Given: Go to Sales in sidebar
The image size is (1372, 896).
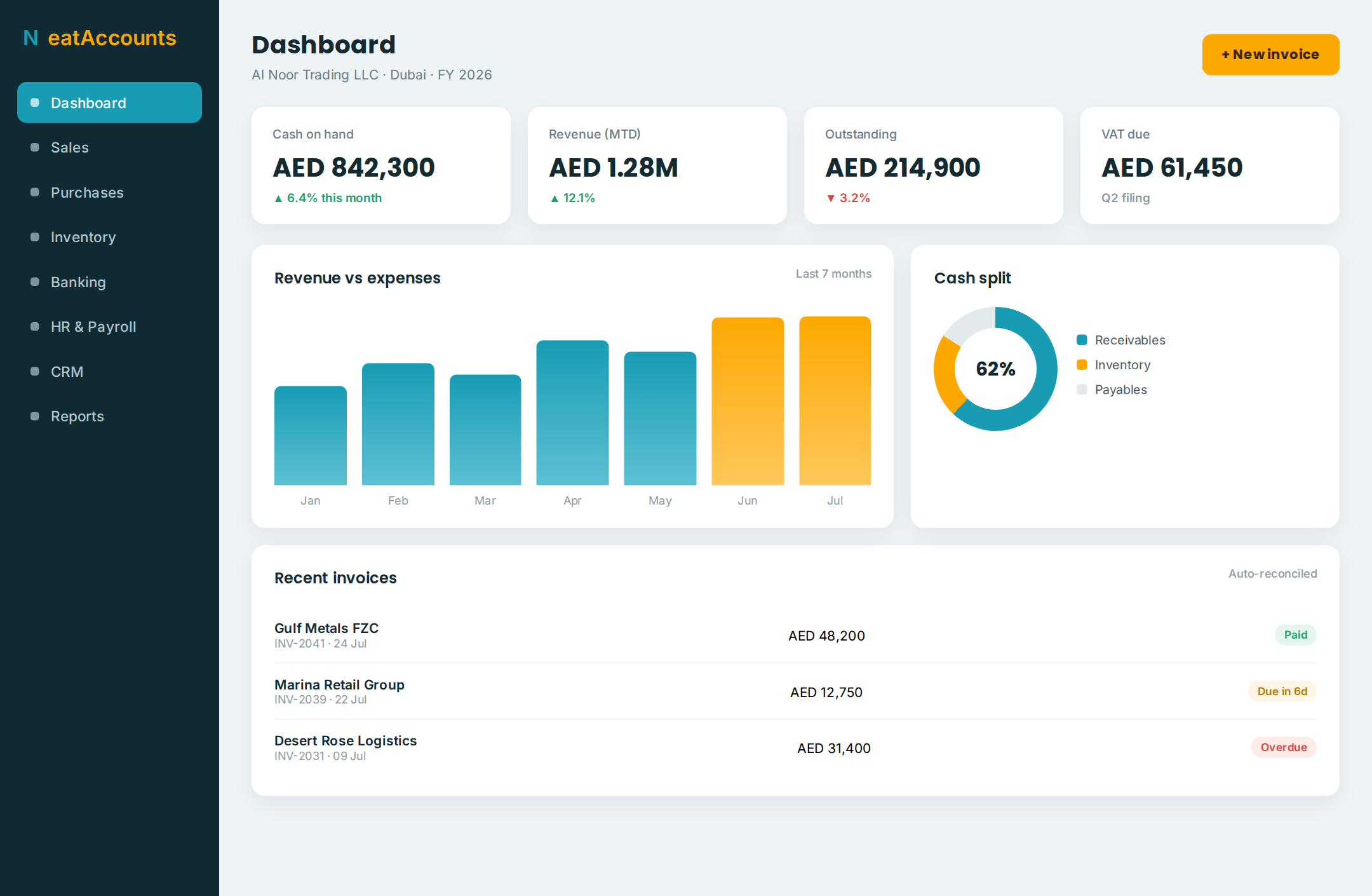Looking at the screenshot, I should point(109,147).
